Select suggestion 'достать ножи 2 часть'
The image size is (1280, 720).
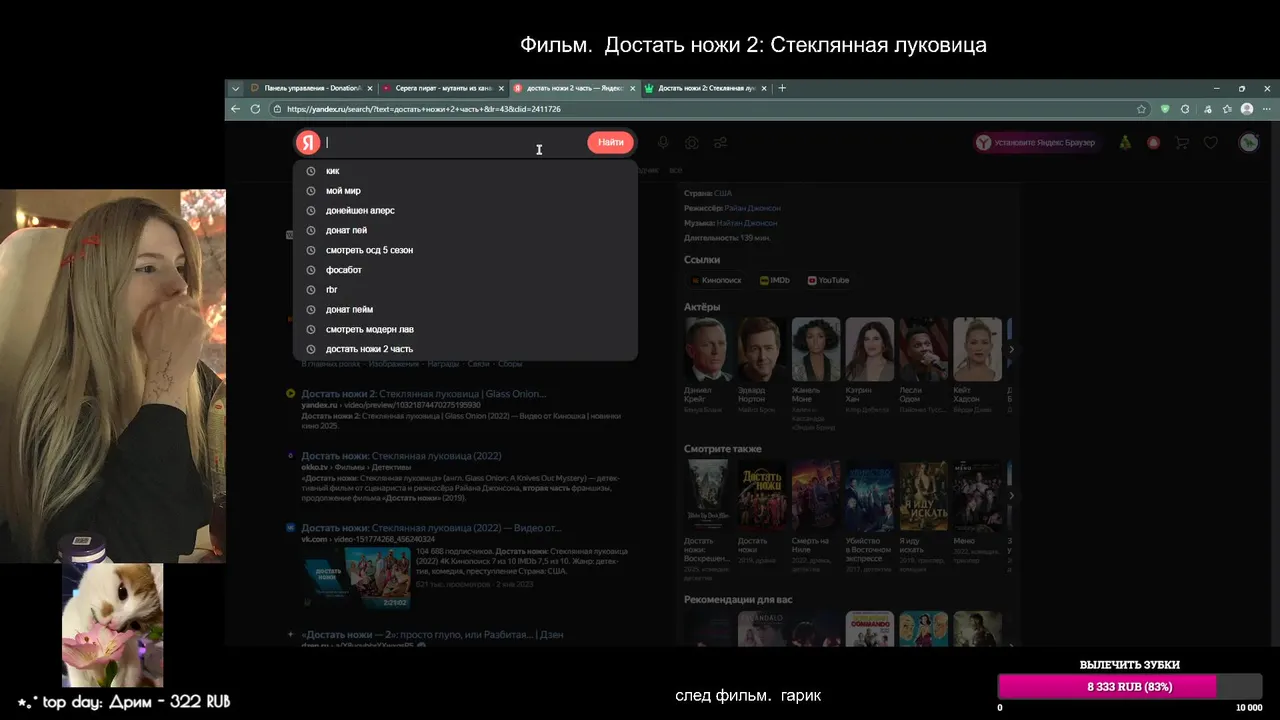(465, 349)
